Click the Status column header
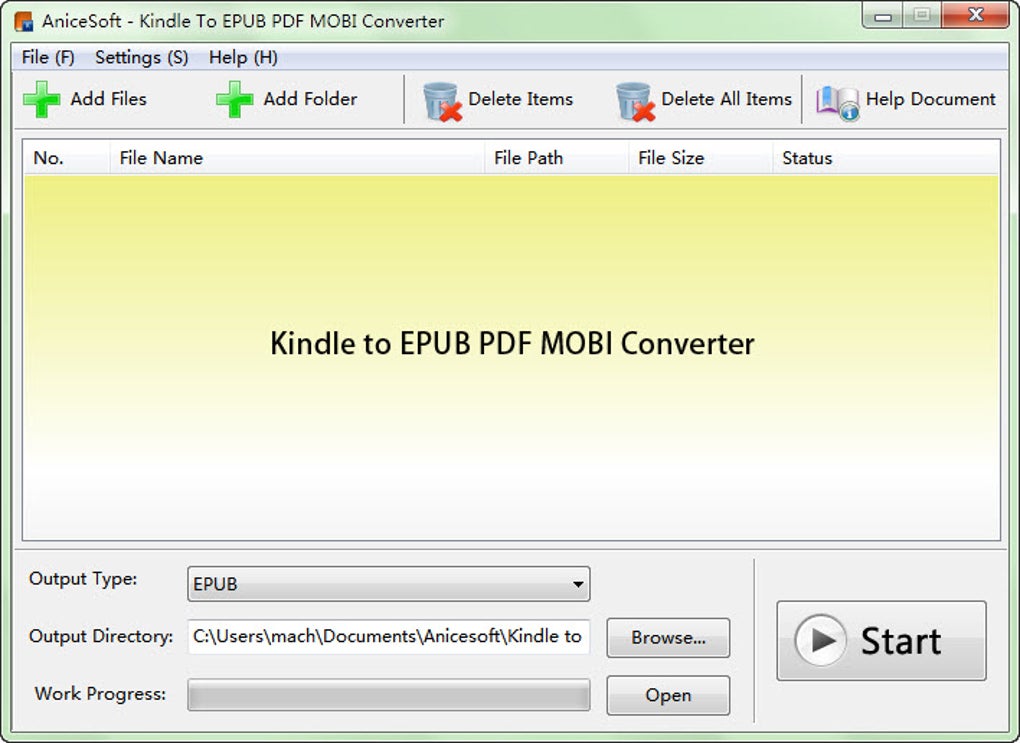 tap(885, 157)
